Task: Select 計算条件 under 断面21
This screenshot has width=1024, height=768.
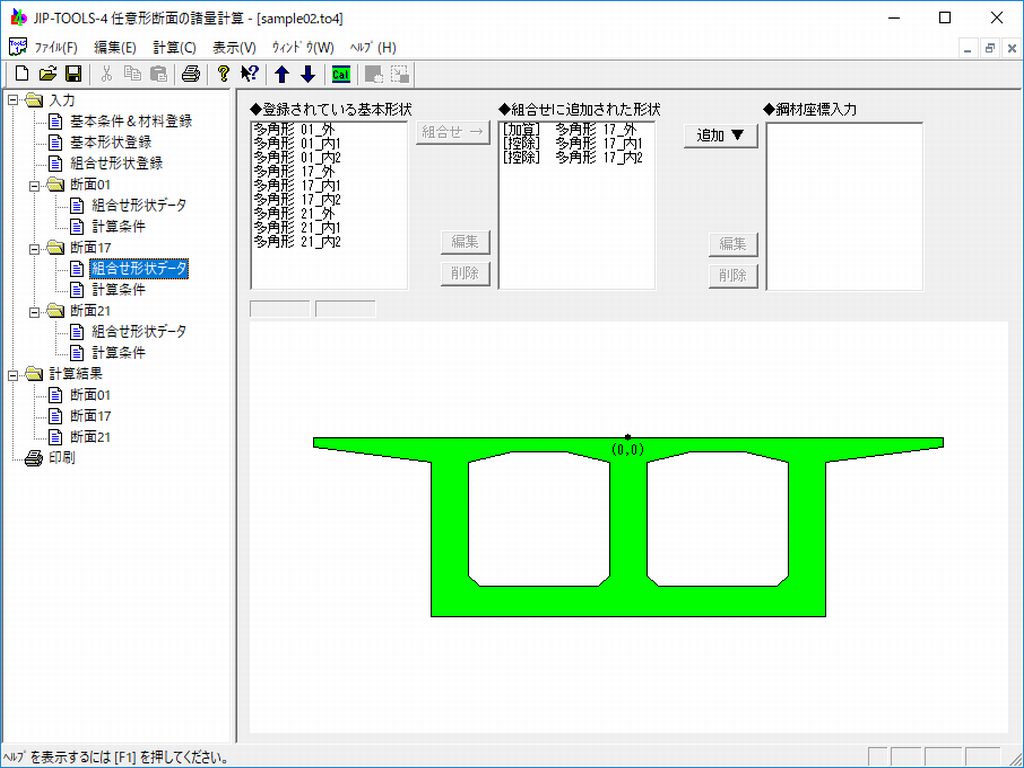Action: point(118,353)
